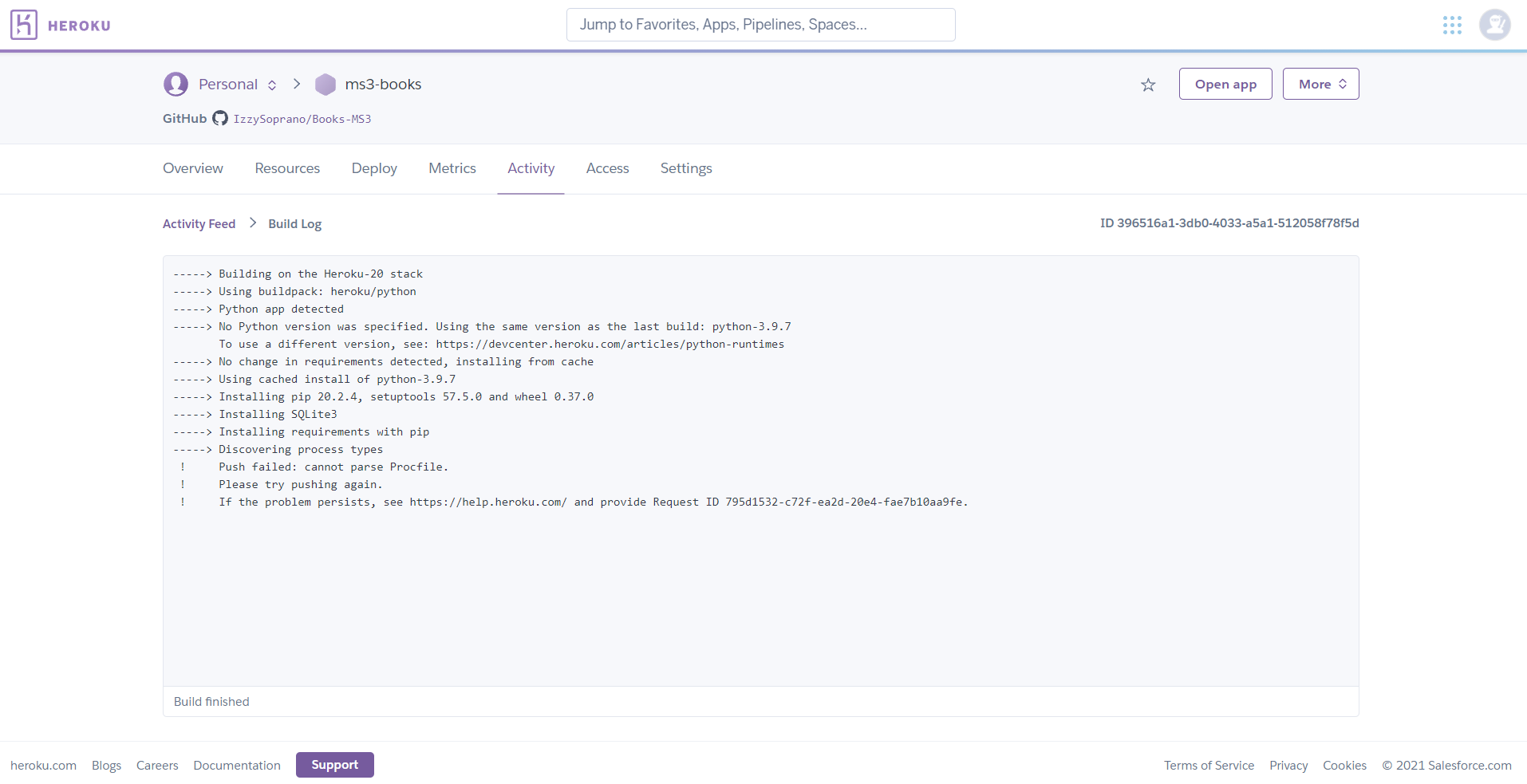Click the GitHub label text
This screenshot has width=1527, height=784.
pyautogui.click(x=184, y=119)
